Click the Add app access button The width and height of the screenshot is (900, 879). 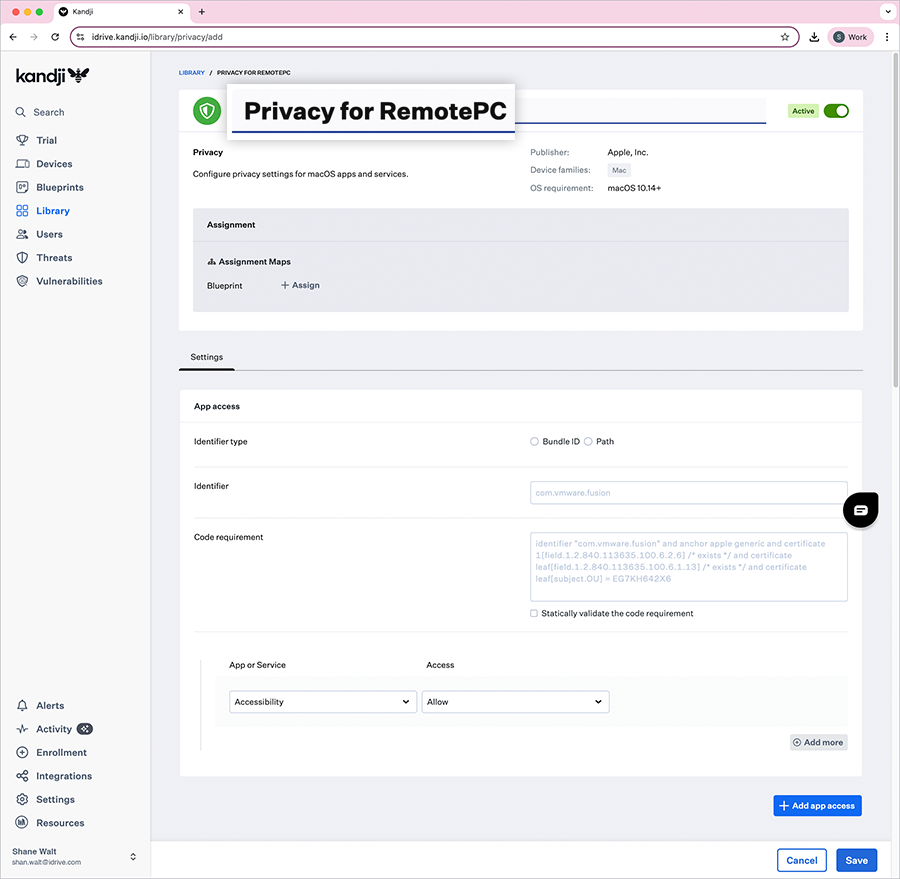(817, 805)
